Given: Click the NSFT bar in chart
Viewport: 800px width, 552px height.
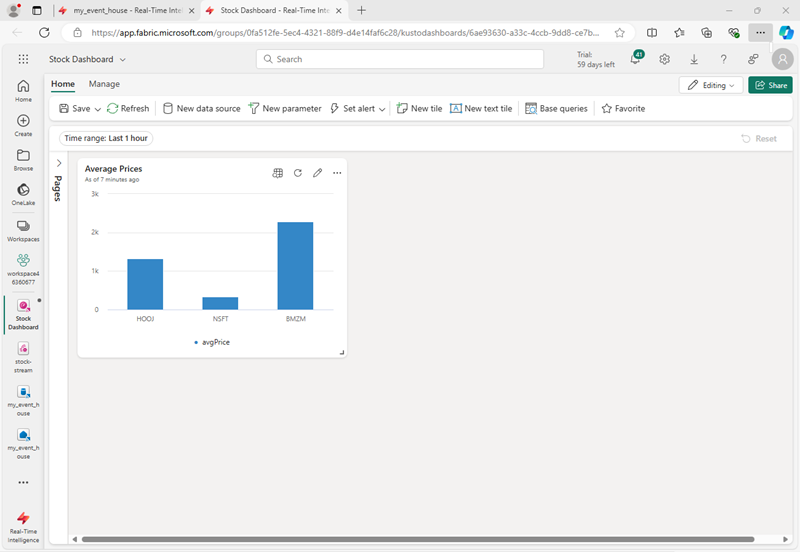Looking at the screenshot, I should point(220,304).
